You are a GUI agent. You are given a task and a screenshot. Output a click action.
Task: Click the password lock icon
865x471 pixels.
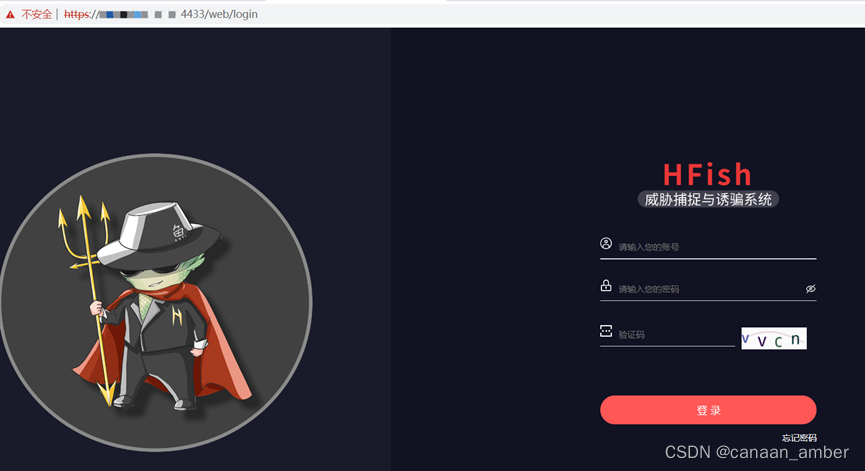point(606,286)
